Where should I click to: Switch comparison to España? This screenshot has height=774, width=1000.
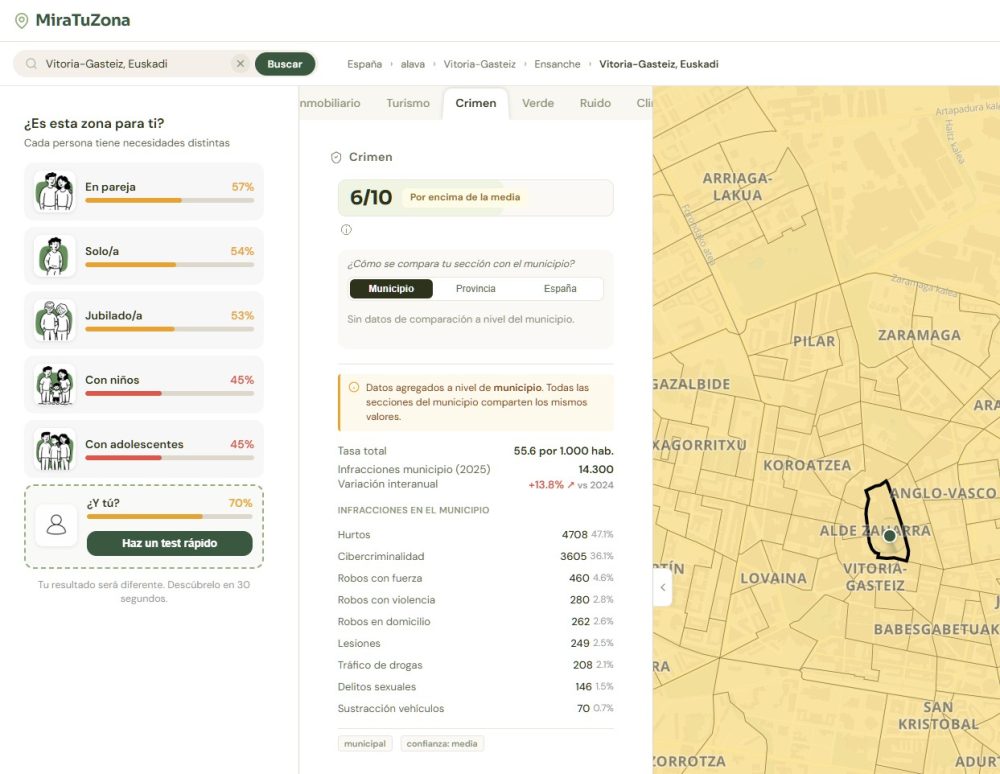(x=560, y=289)
